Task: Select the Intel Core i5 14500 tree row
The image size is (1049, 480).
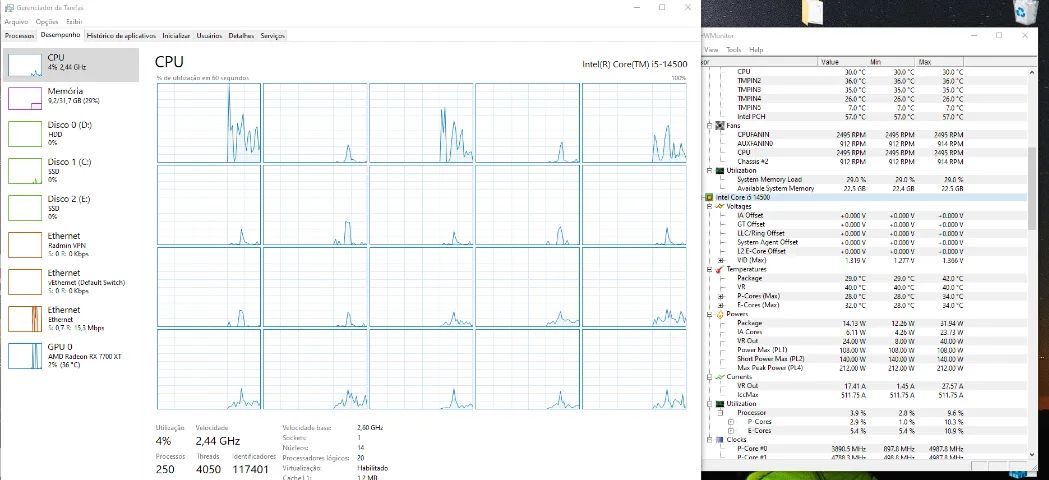Action: click(864, 197)
